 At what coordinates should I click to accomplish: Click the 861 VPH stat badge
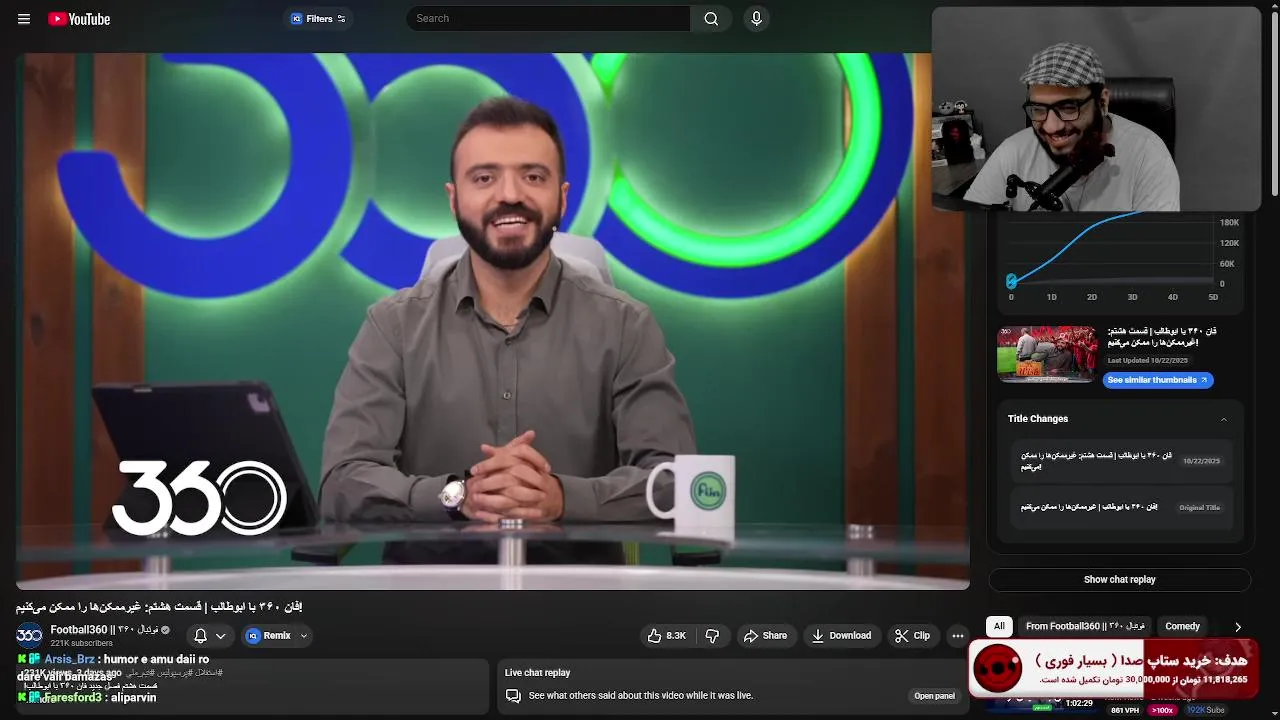1125,710
